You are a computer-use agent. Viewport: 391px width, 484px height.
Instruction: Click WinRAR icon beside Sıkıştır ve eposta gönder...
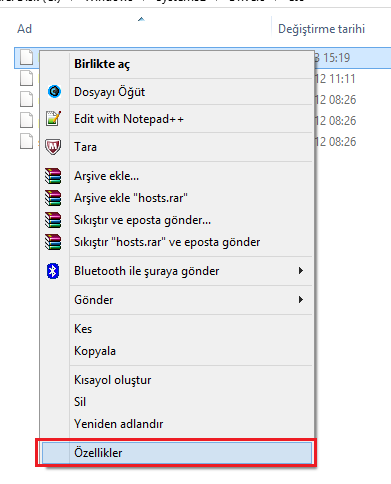53,220
